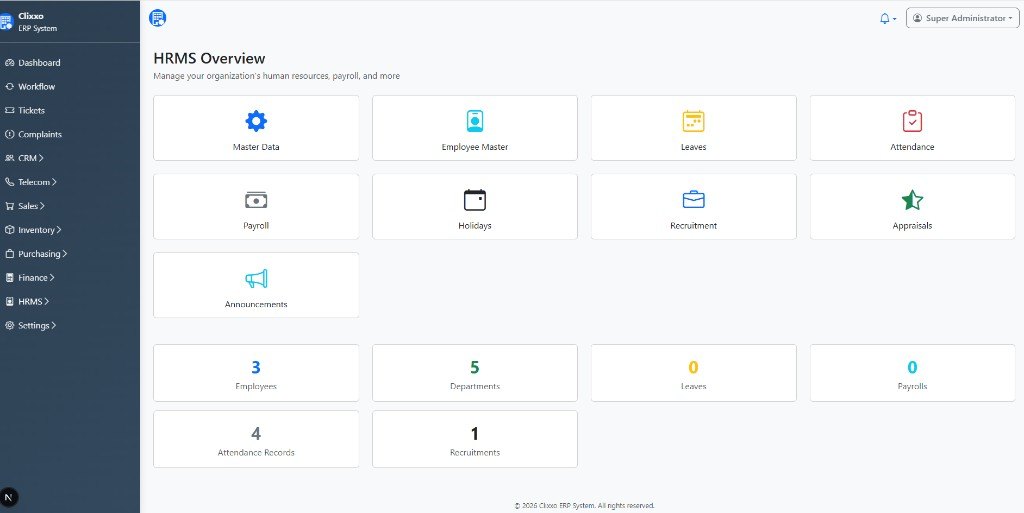This screenshot has height=513, width=1024.
Task: Click the HRMS Overview heading
Action: (209, 59)
